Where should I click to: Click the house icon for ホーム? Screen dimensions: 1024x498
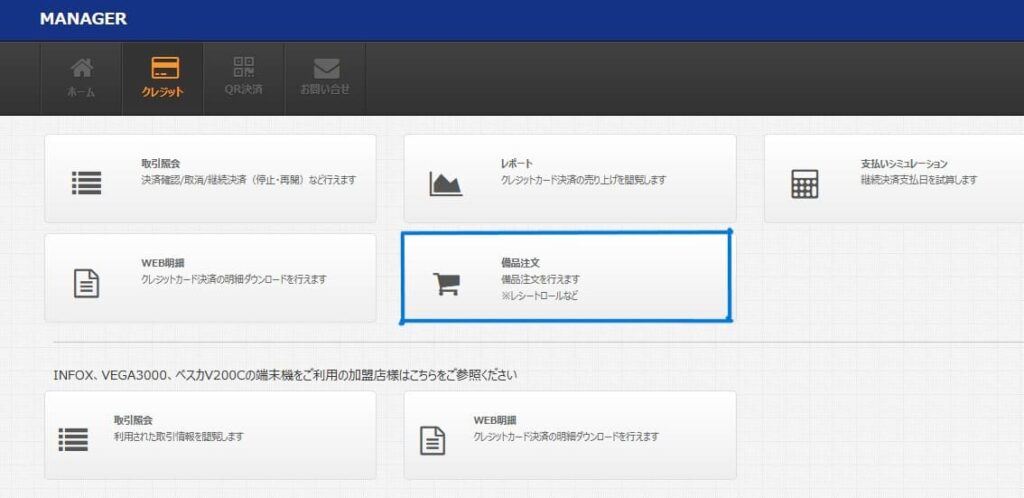point(82,68)
